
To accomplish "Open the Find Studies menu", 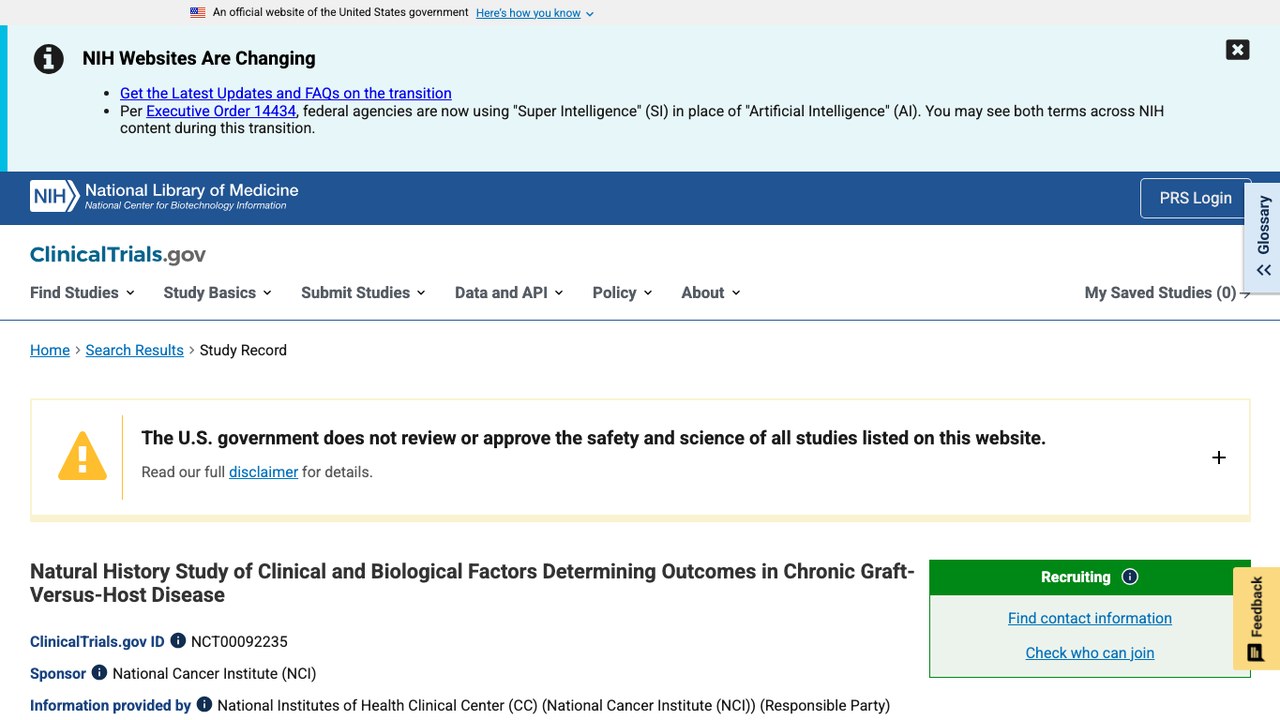I will click(x=82, y=293).
